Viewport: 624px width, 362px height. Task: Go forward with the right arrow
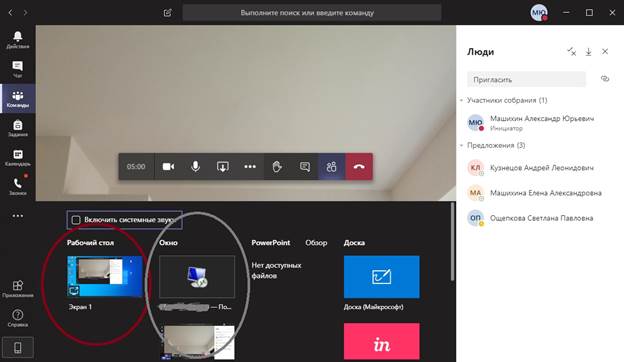[x=25, y=13]
